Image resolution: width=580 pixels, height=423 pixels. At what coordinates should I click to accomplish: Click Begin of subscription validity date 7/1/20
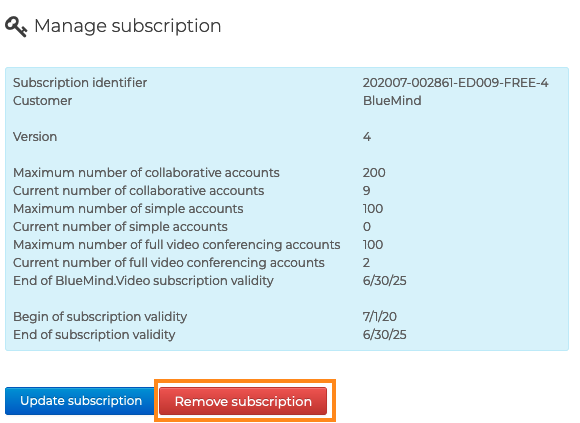pyautogui.click(x=380, y=317)
